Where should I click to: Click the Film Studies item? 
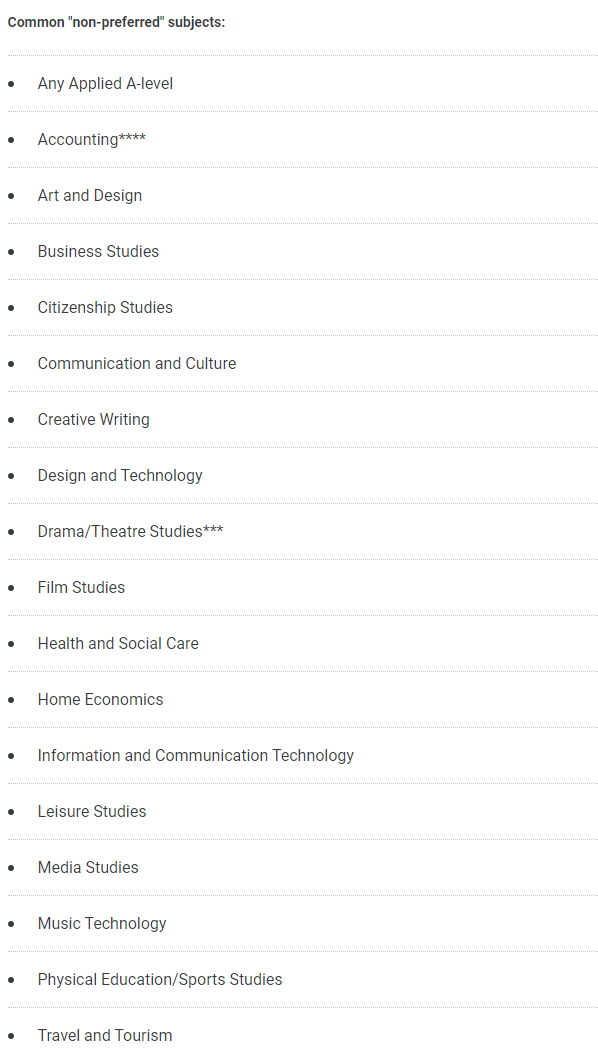pos(81,587)
